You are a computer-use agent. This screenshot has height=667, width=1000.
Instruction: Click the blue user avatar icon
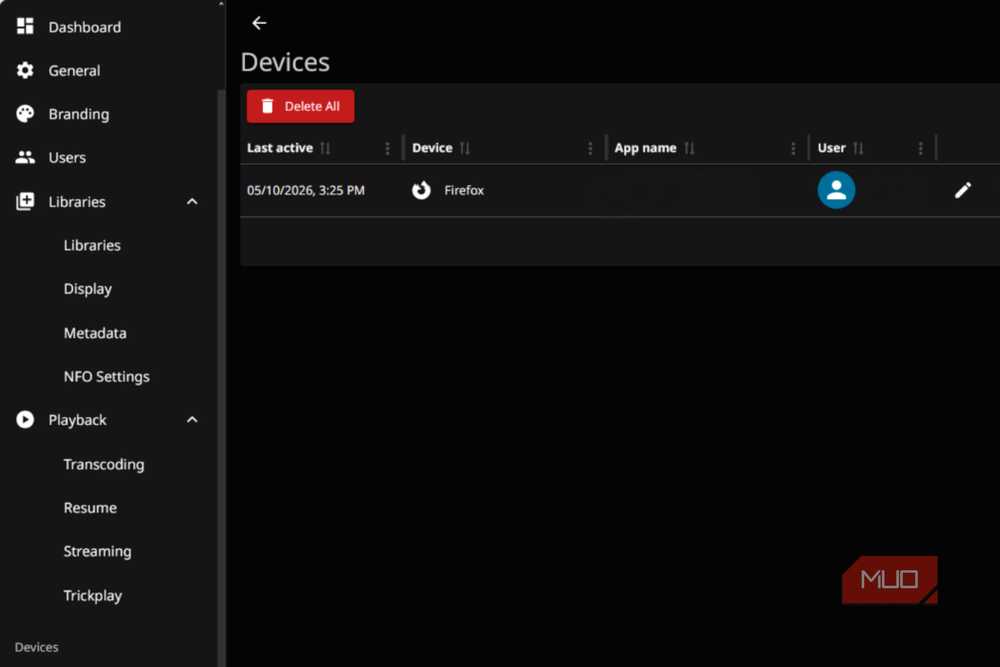coord(836,190)
